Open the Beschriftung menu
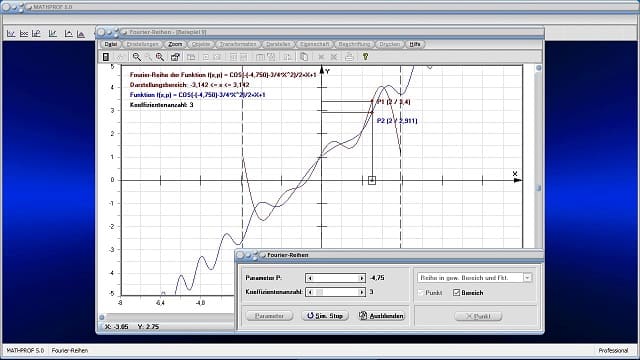This screenshot has width=640, height=360. click(354, 44)
